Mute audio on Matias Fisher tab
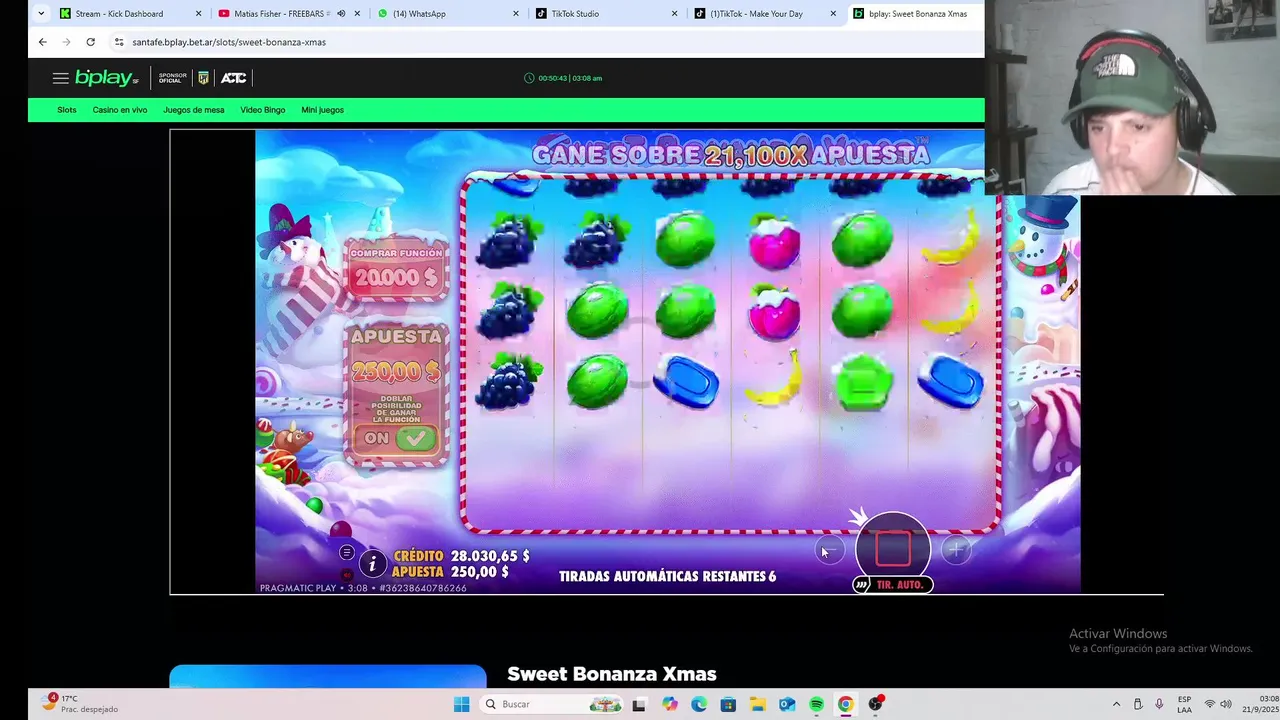Image resolution: width=1280 pixels, height=720 pixels. point(341,14)
